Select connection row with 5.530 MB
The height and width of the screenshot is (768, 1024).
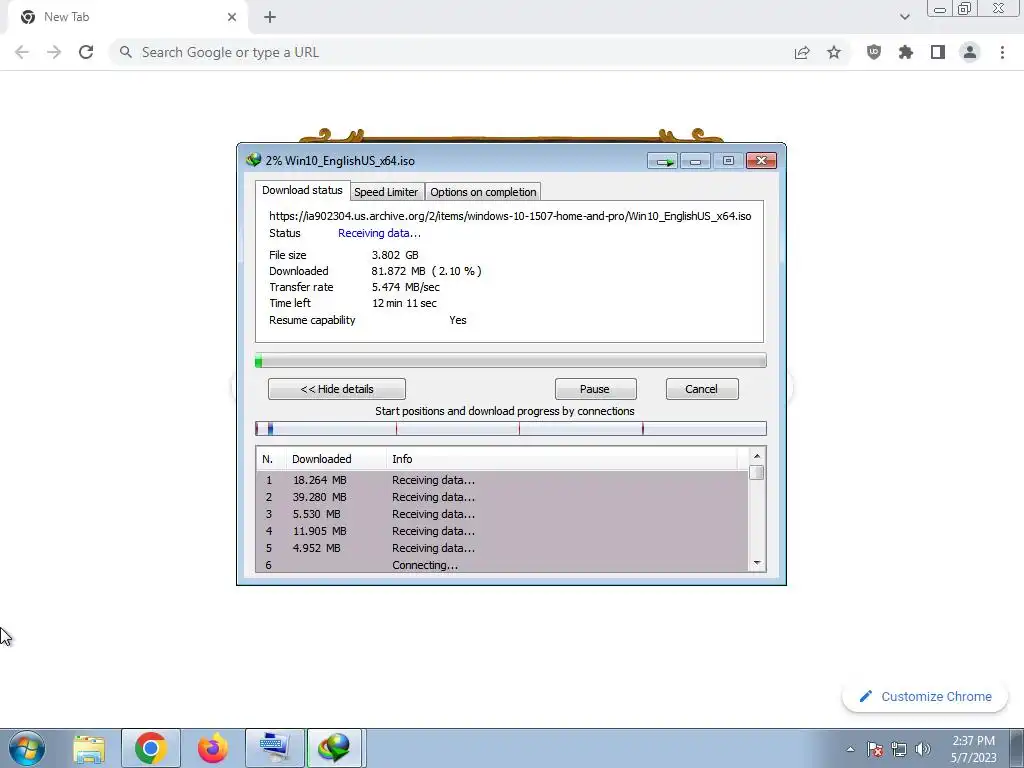point(502,514)
